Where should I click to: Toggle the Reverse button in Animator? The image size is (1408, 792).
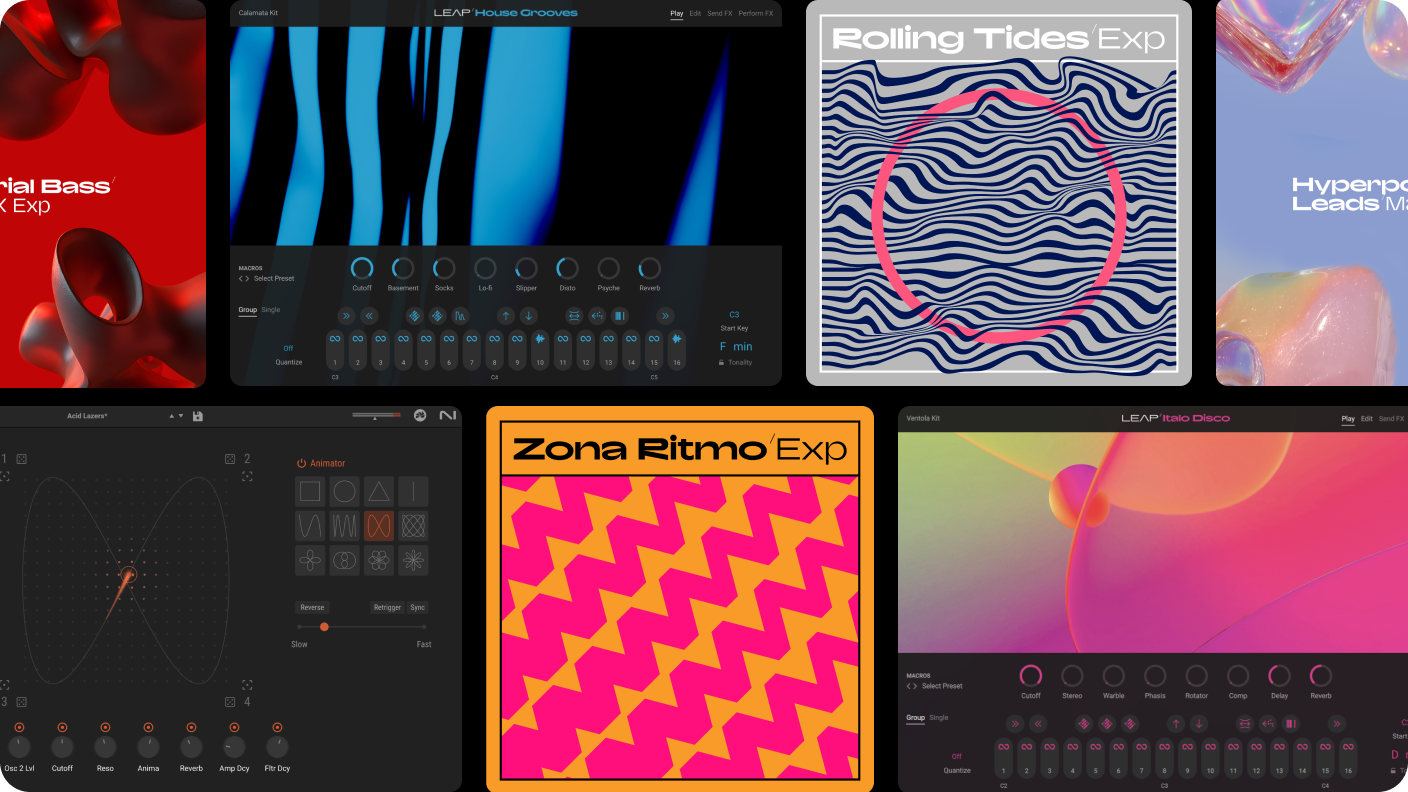[x=312, y=607]
